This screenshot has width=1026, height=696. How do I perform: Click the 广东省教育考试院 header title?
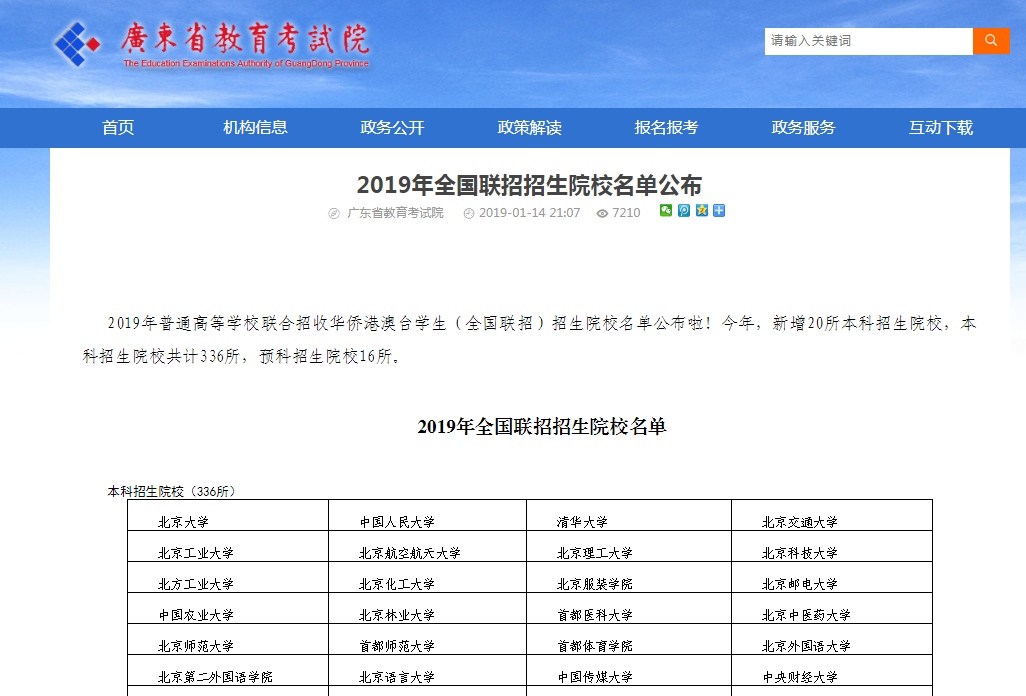[x=245, y=39]
